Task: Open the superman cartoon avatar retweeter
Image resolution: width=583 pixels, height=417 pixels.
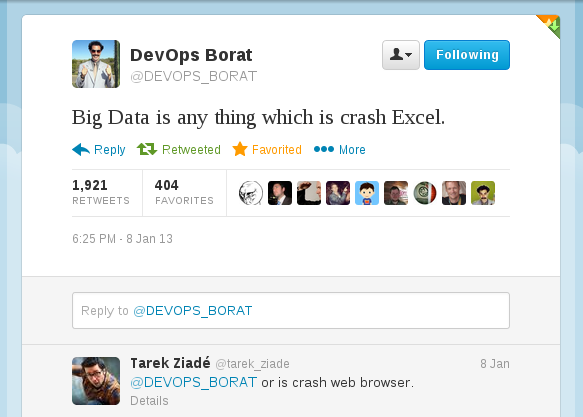Action: coord(367,193)
